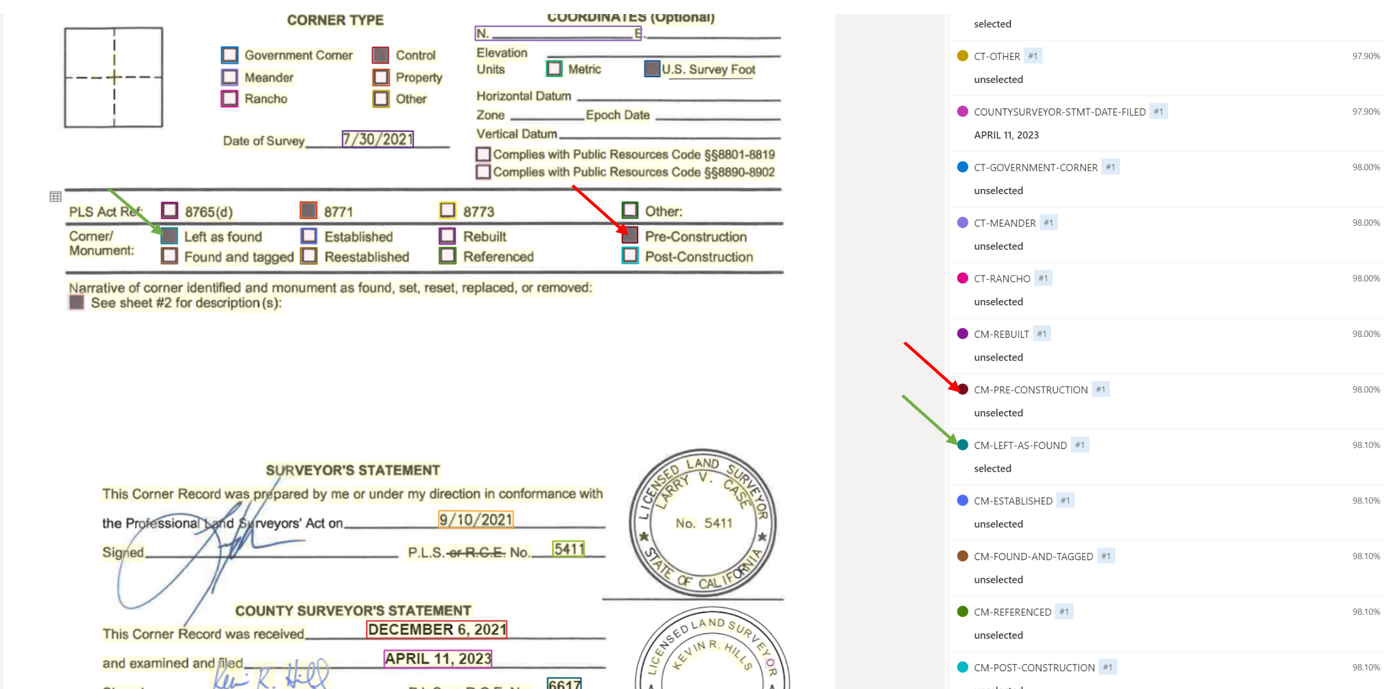Click the dark red dot for CM-PRE-CONSTRUCTION
Screen dimensions: 1392x689
pyautogui.click(x=962, y=389)
